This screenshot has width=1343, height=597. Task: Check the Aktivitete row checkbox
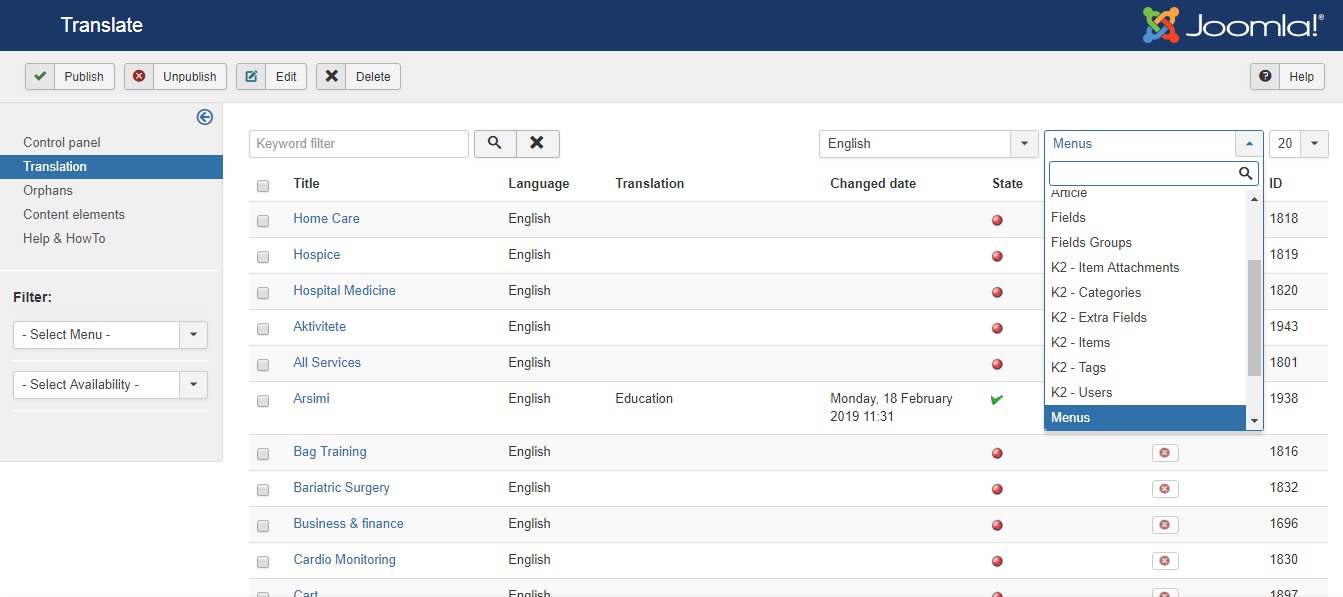[263, 329]
